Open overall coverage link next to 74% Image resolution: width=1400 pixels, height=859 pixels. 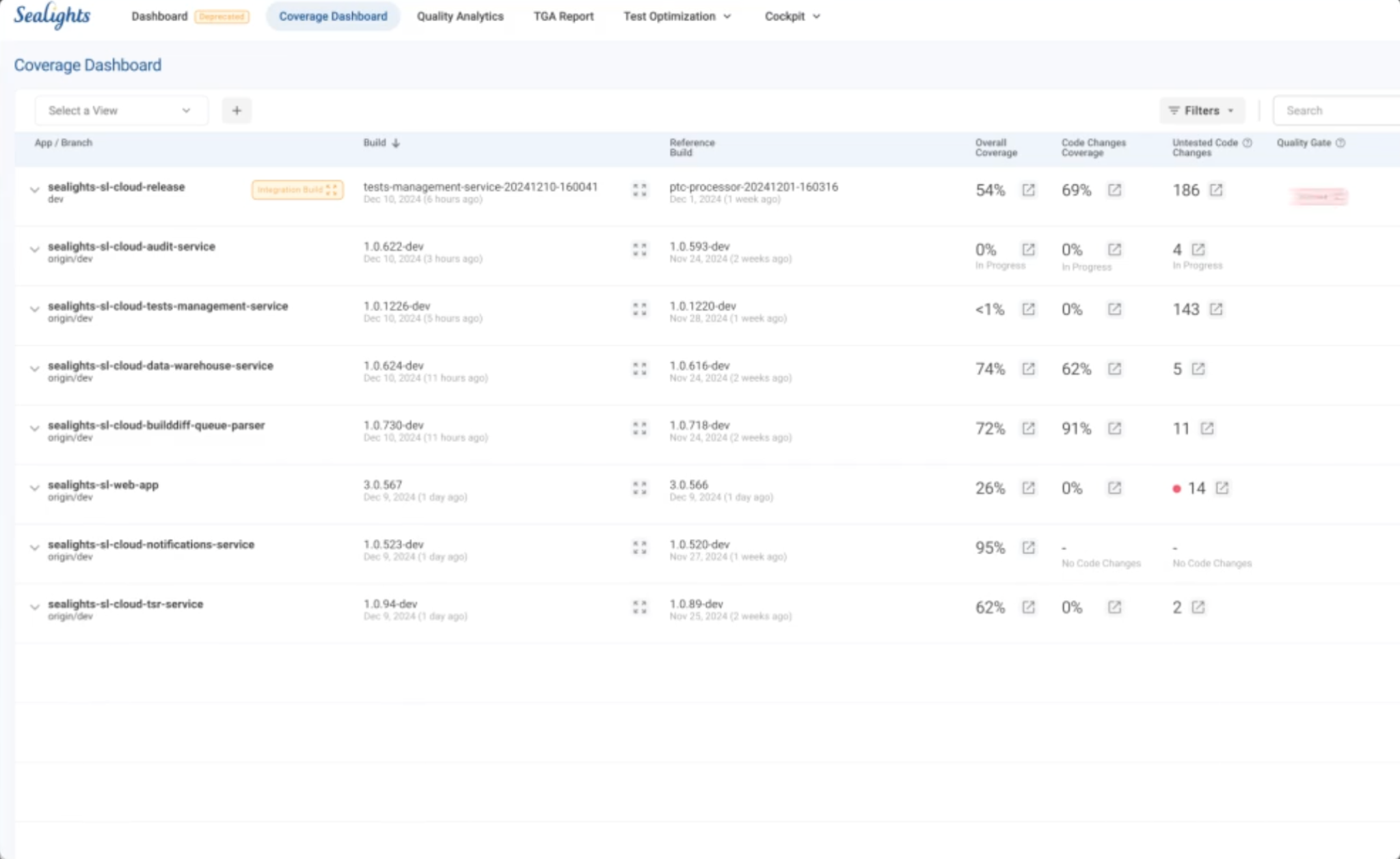[1028, 369]
